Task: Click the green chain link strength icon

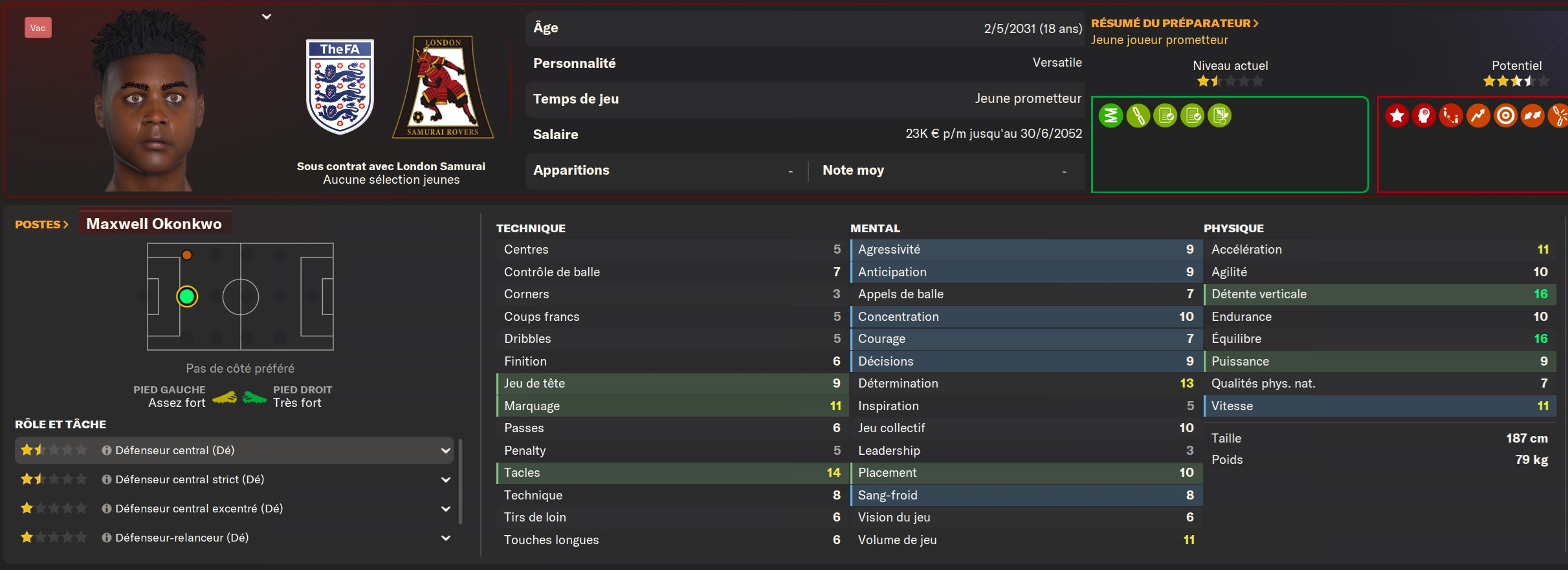Action: point(1138,116)
